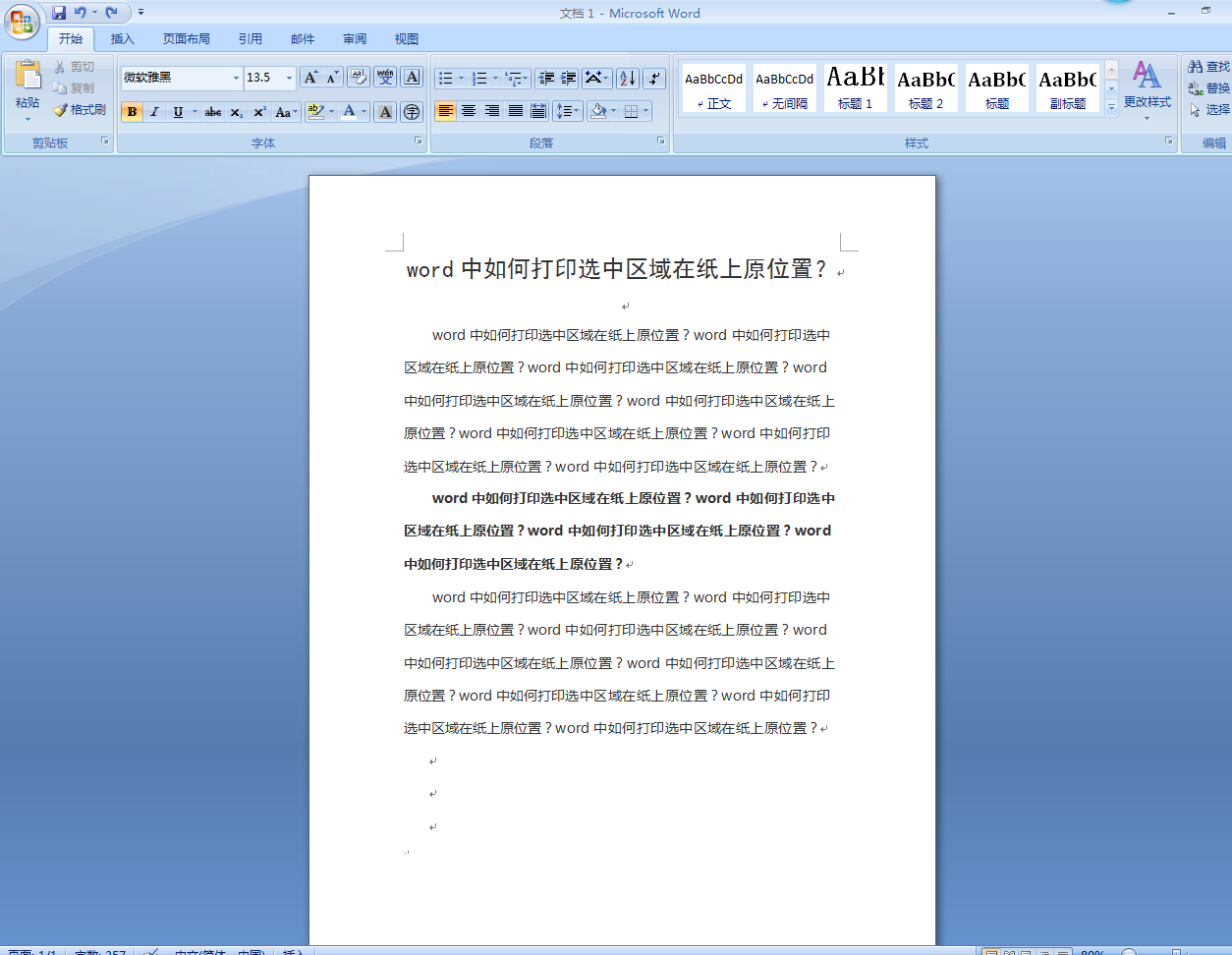Toggle strikethrough formatting
This screenshot has width=1232, height=955.
tap(213, 112)
